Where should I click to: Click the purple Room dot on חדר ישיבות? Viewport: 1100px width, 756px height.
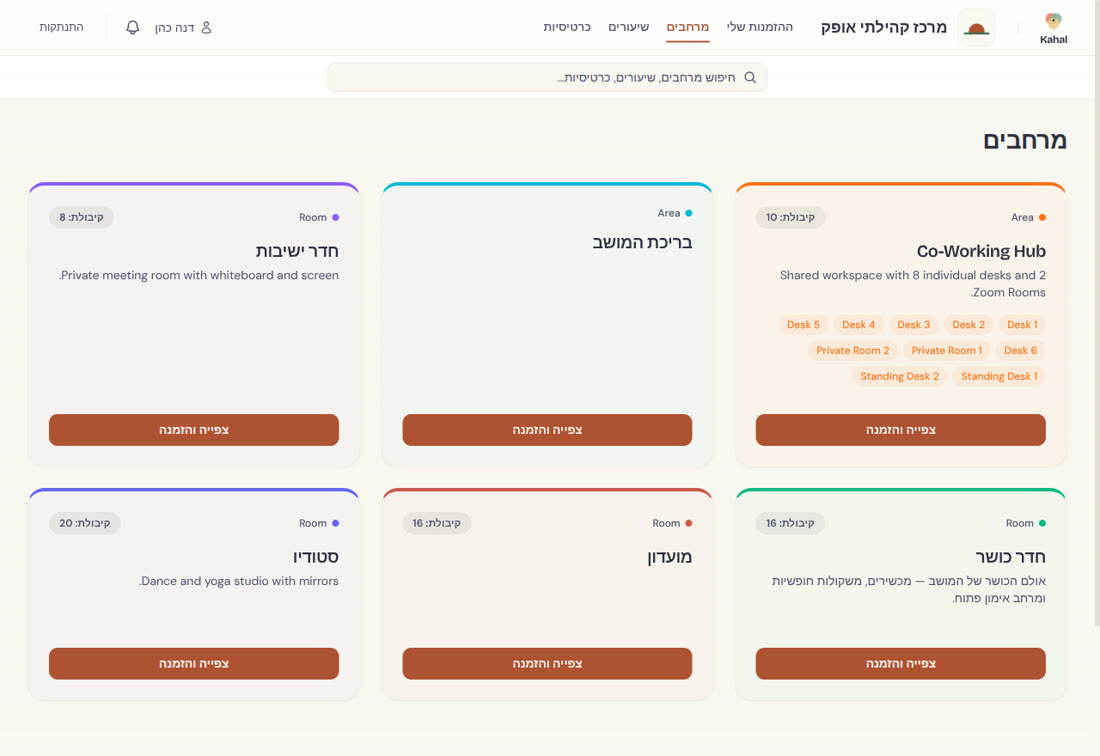(335, 217)
